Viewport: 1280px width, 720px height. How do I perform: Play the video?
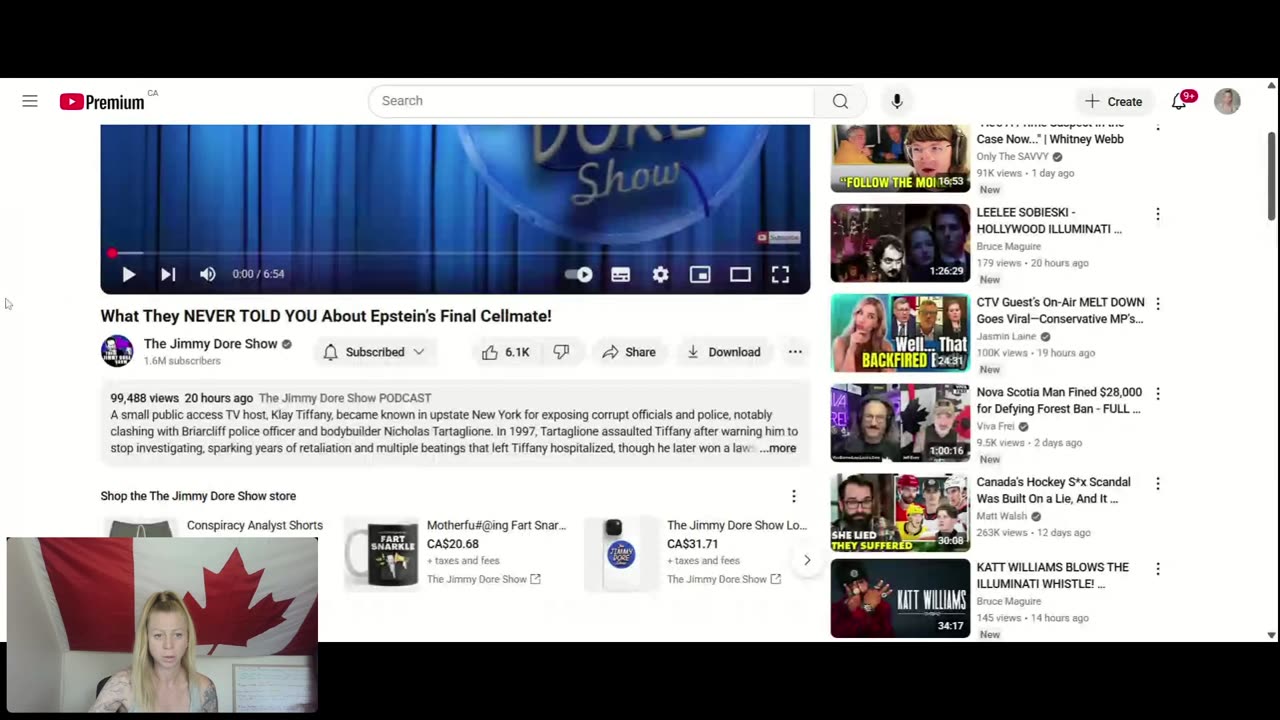click(x=128, y=274)
